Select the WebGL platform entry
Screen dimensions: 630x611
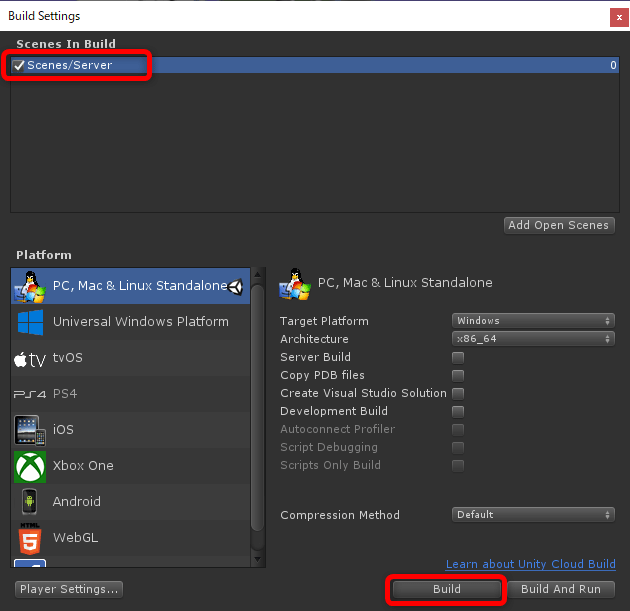pos(130,538)
